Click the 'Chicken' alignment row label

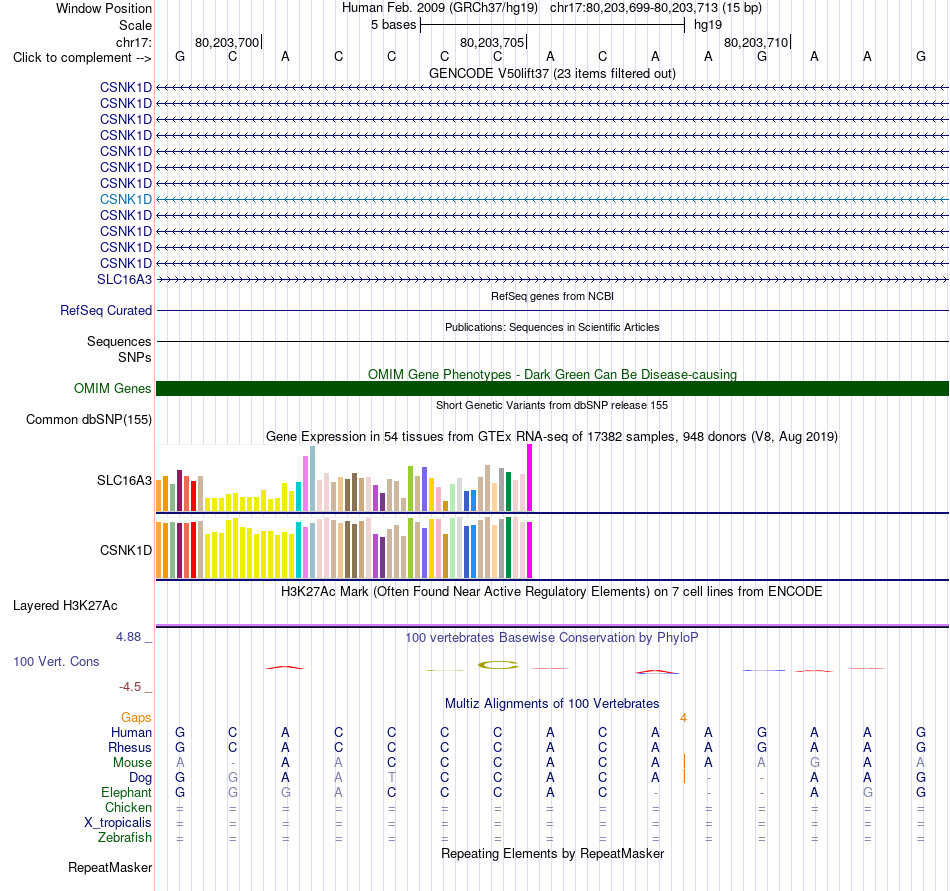point(128,807)
